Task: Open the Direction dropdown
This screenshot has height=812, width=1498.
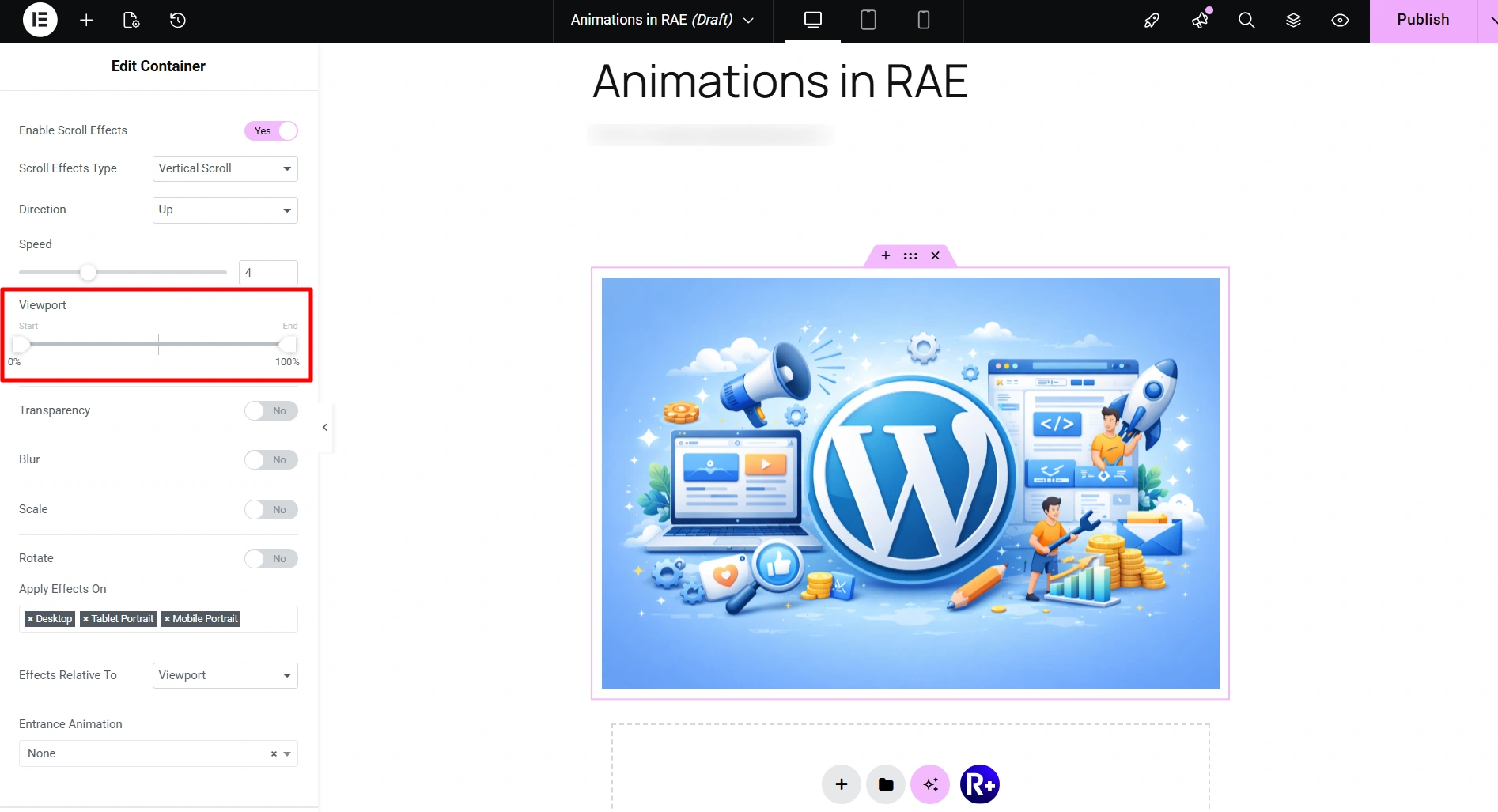Action: coord(225,210)
